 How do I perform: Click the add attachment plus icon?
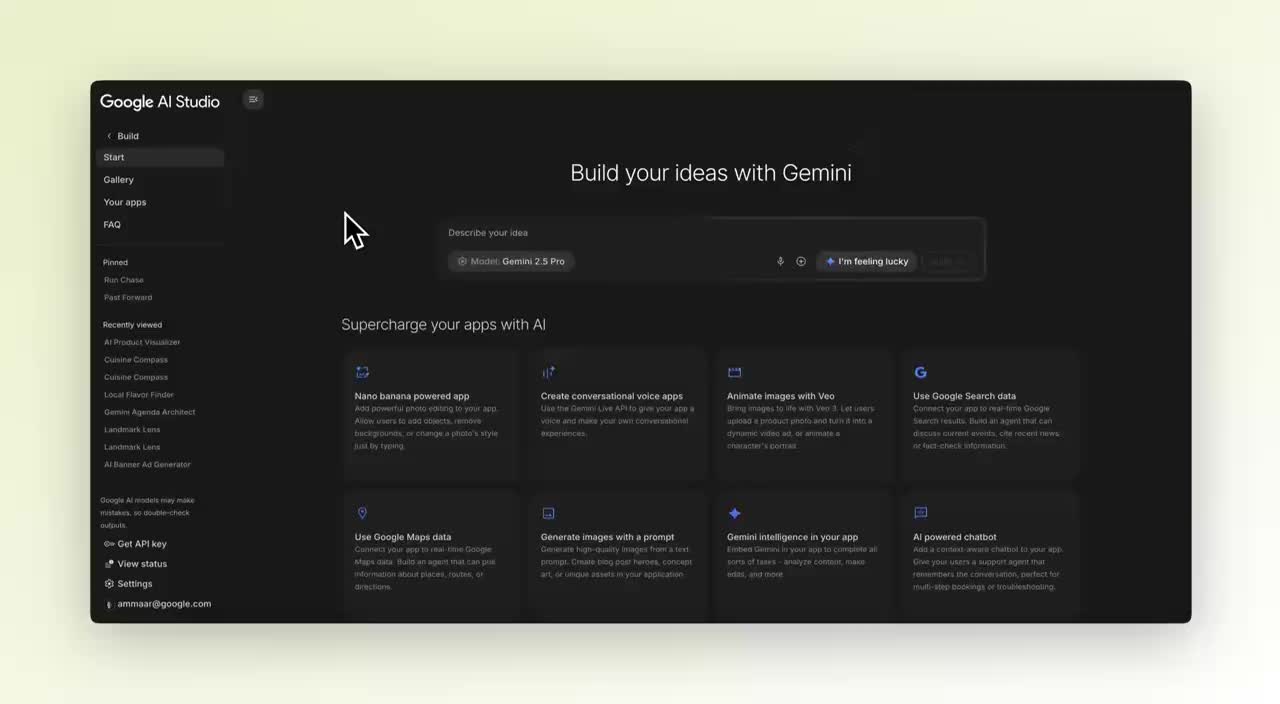801,262
